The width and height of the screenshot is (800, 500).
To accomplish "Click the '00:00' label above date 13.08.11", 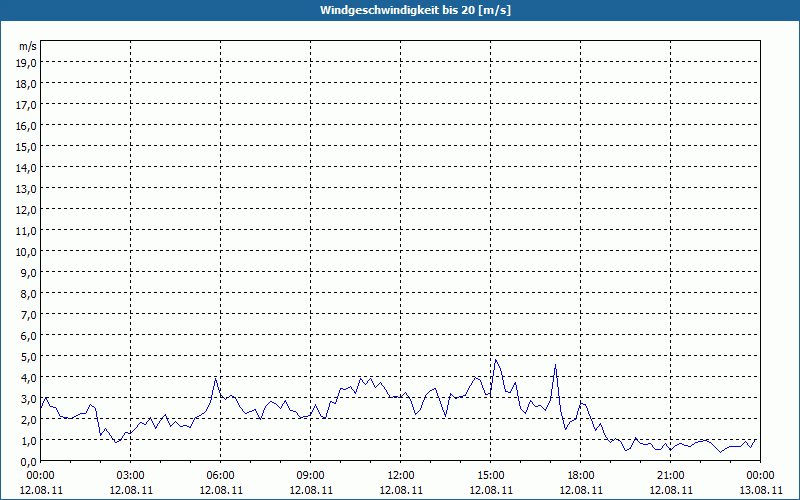I will click(760, 476).
